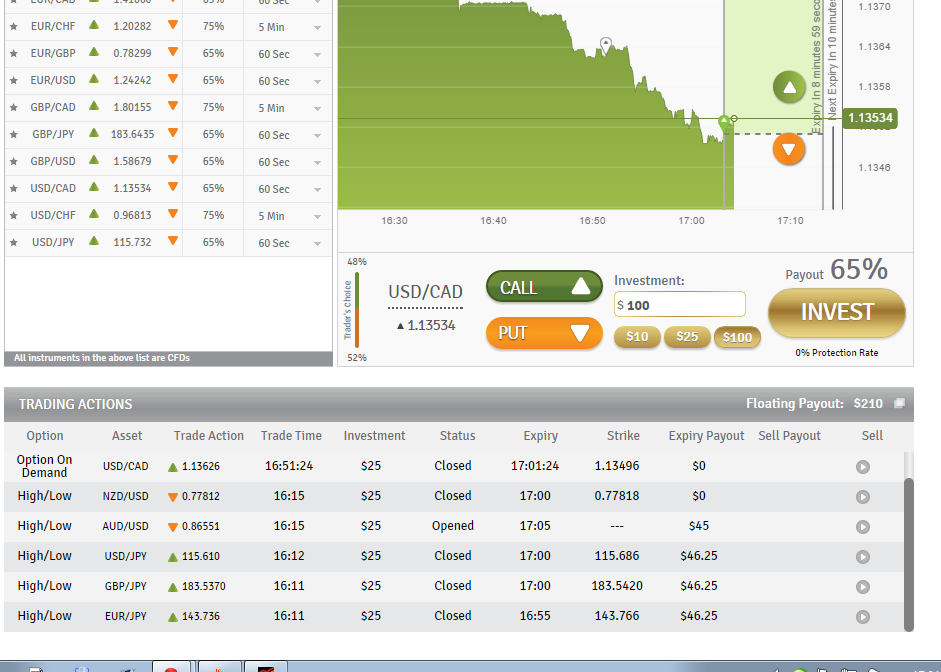This screenshot has width=941, height=672.
Task: Click green strike marker on chart
Action: [724, 123]
